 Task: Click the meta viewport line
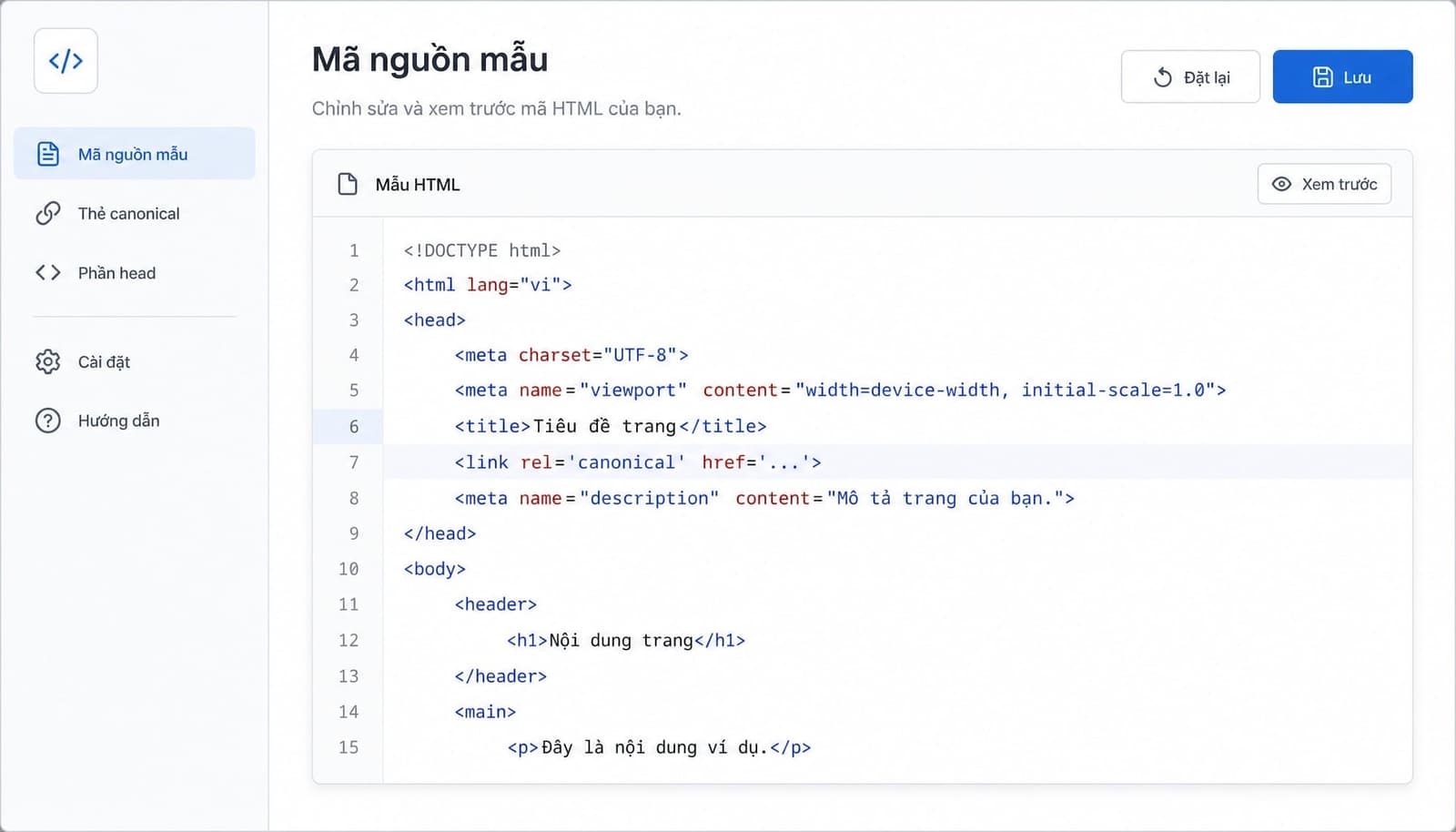[840, 391]
